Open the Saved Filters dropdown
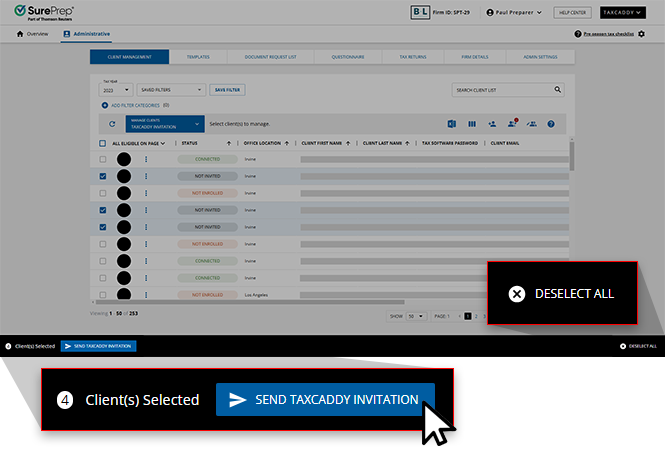The image size is (665, 459). click(171, 90)
